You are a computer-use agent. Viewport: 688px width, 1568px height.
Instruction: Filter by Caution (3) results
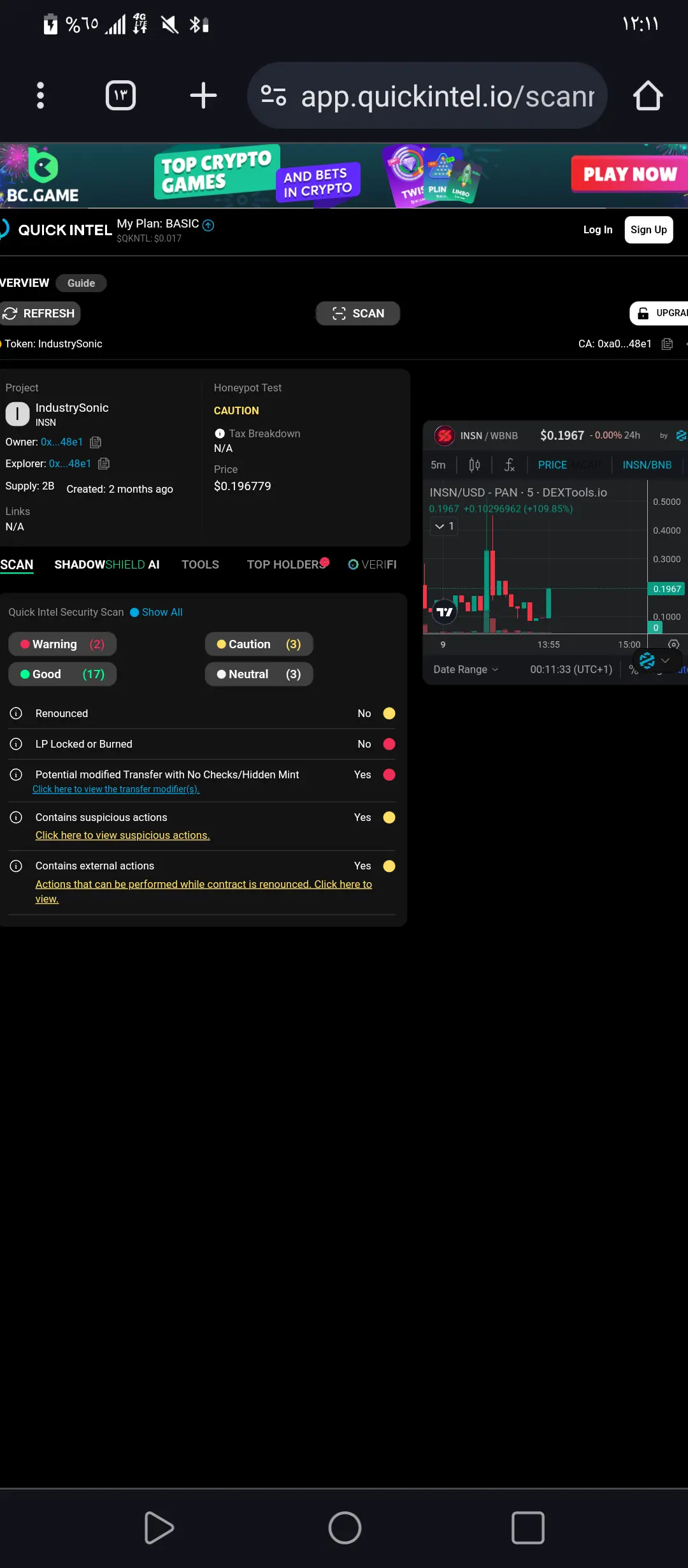[259, 644]
